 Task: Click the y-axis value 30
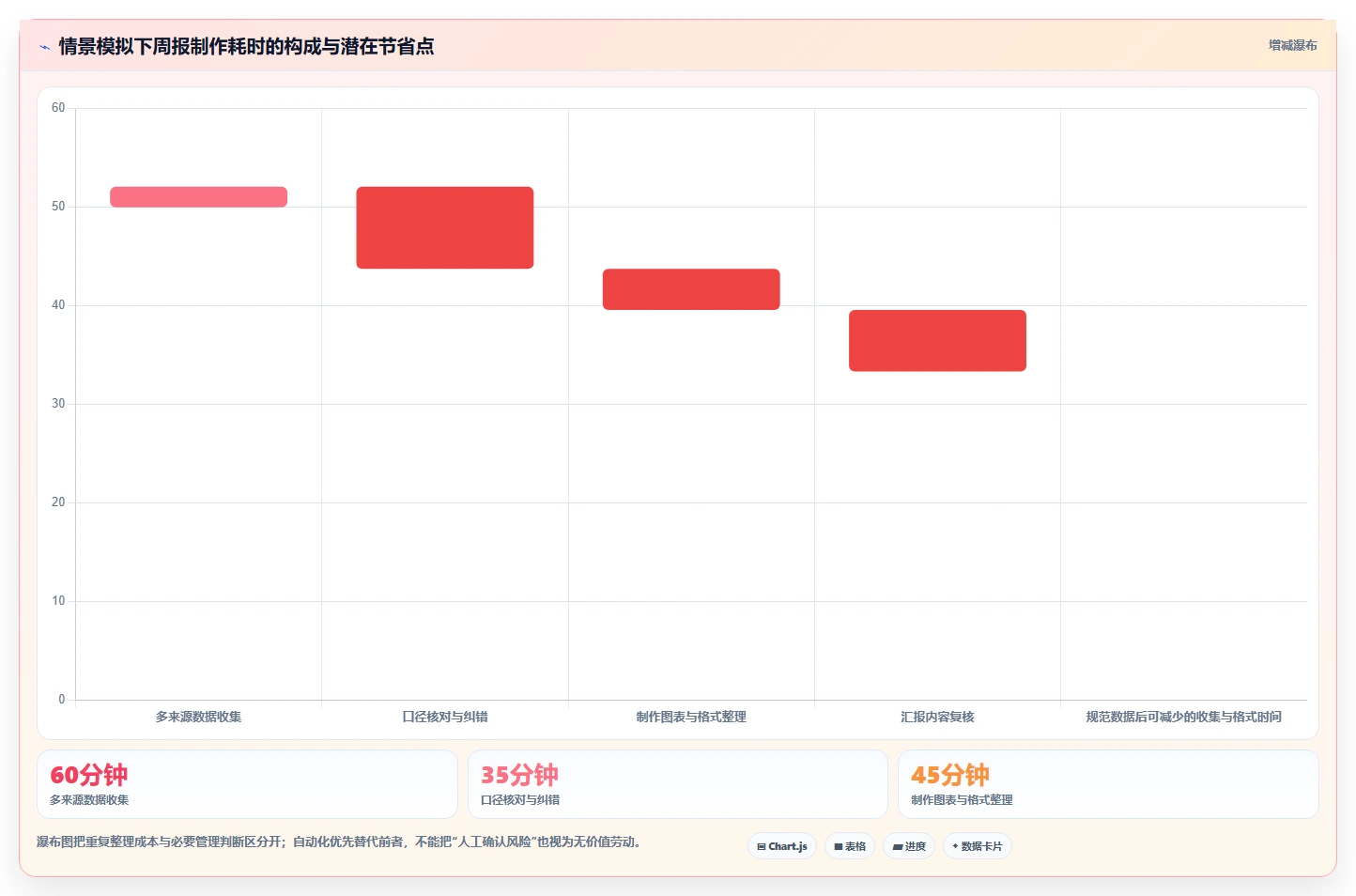[x=58, y=404]
